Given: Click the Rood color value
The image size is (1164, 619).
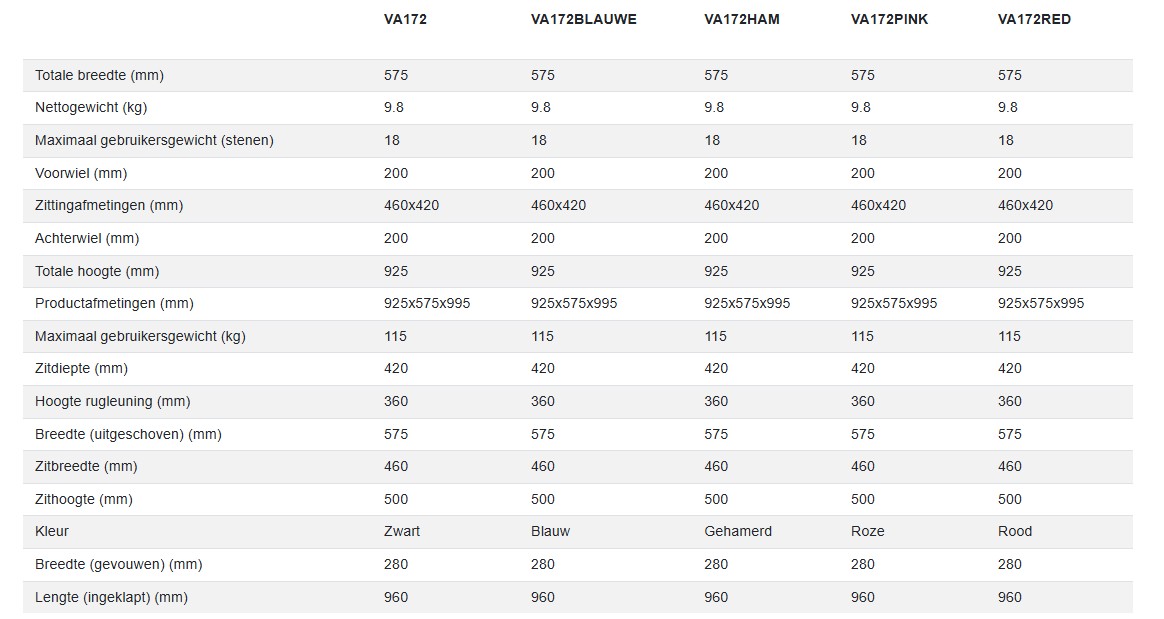Looking at the screenshot, I should pyautogui.click(x=1015, y=531).
